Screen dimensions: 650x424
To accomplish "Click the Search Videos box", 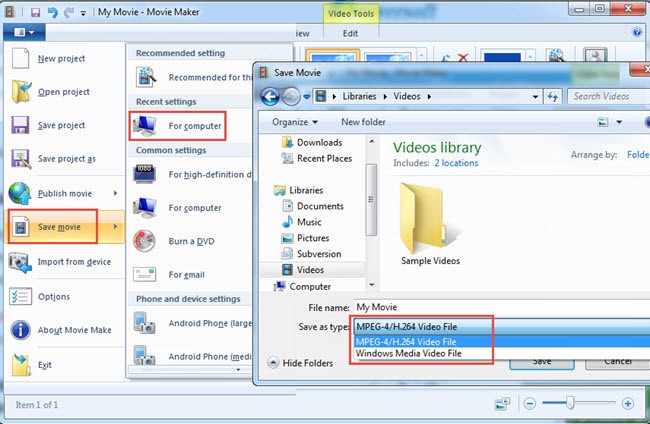I will pyautogui.click(x=608, y=97).
